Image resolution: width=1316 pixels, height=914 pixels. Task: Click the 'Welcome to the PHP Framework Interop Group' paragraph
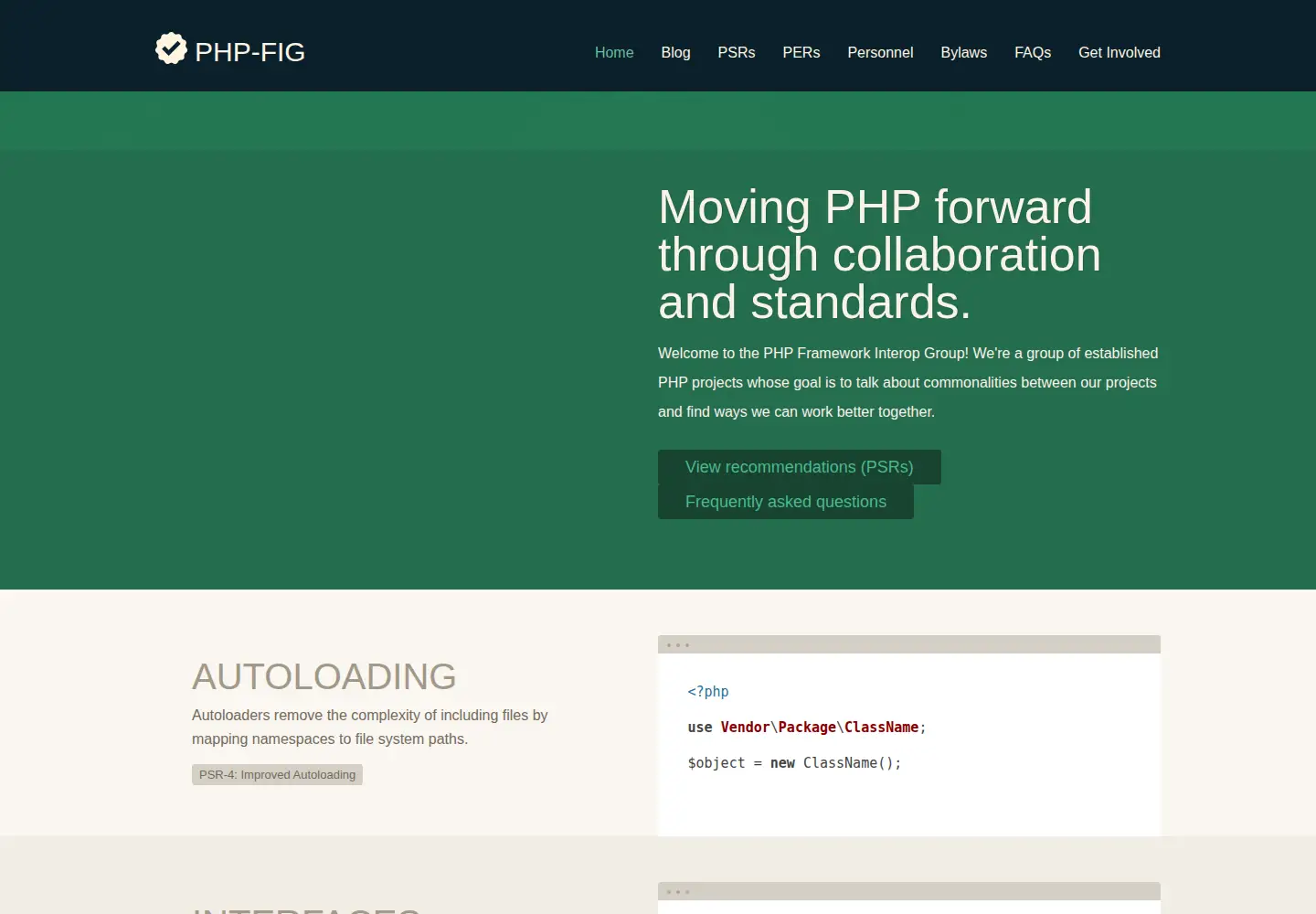[908, 383]
